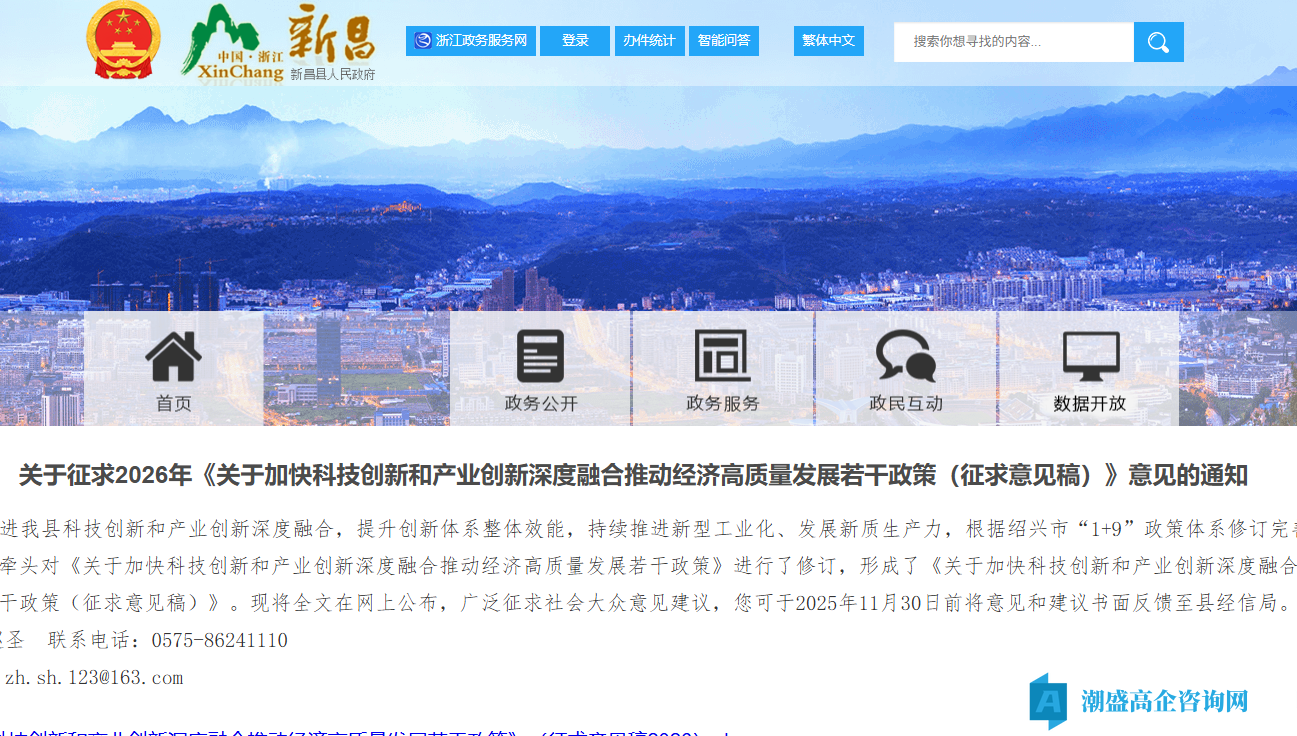Open the 办件统计 page
Image resolution: width=1297 pixels, height=736 pixels.
(x=649, y=41)
